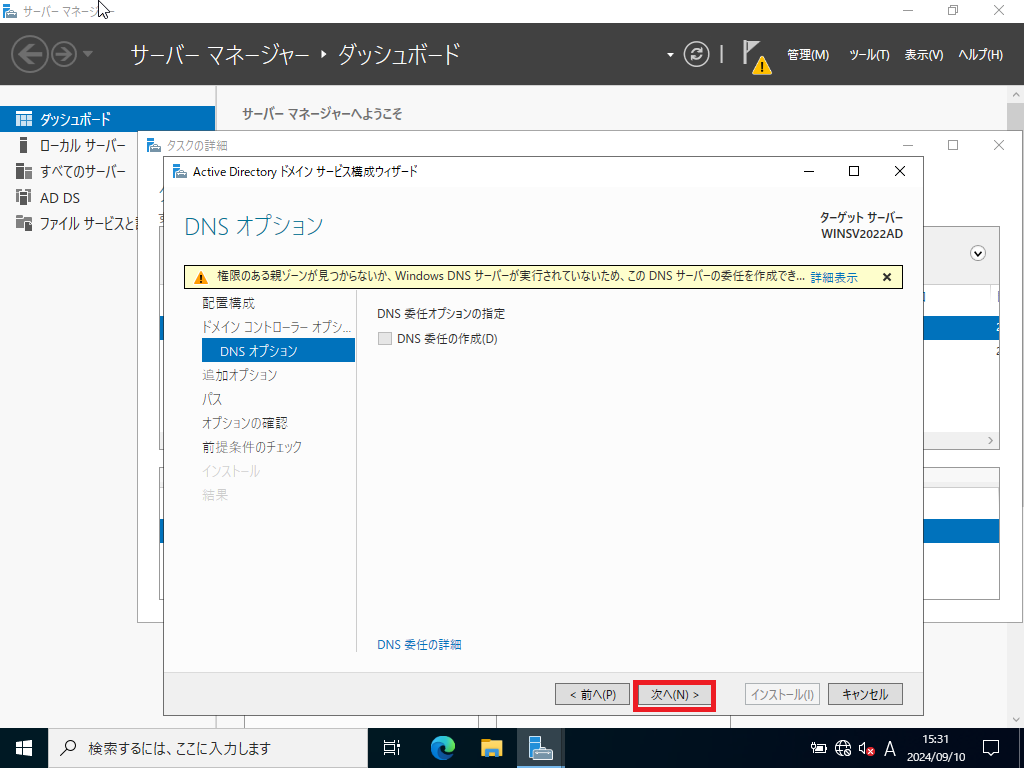
Task: Click the タスクの詳細 title bar icon
Action: [154, 145]
